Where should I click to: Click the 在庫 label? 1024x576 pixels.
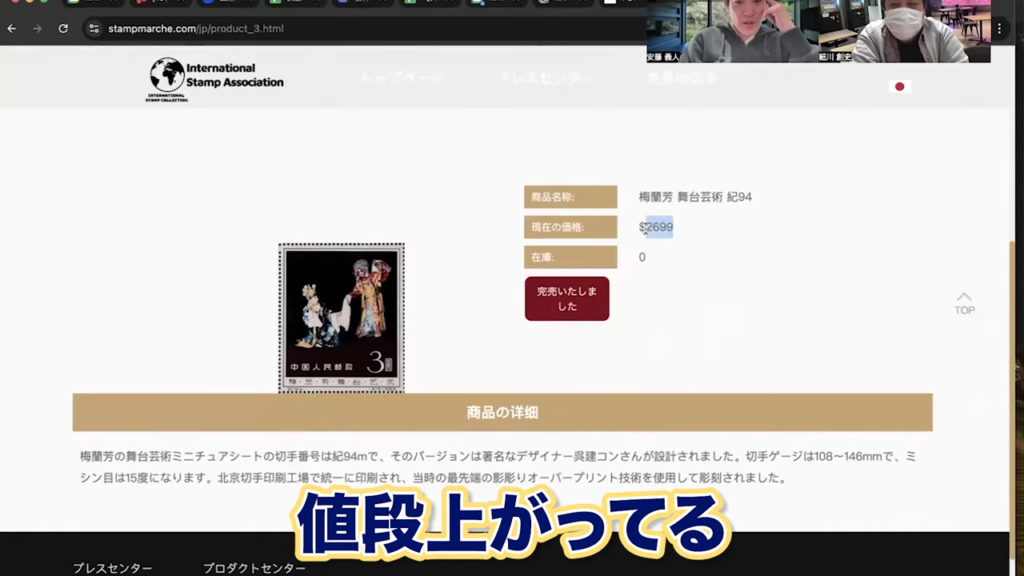tap(570, 257)
